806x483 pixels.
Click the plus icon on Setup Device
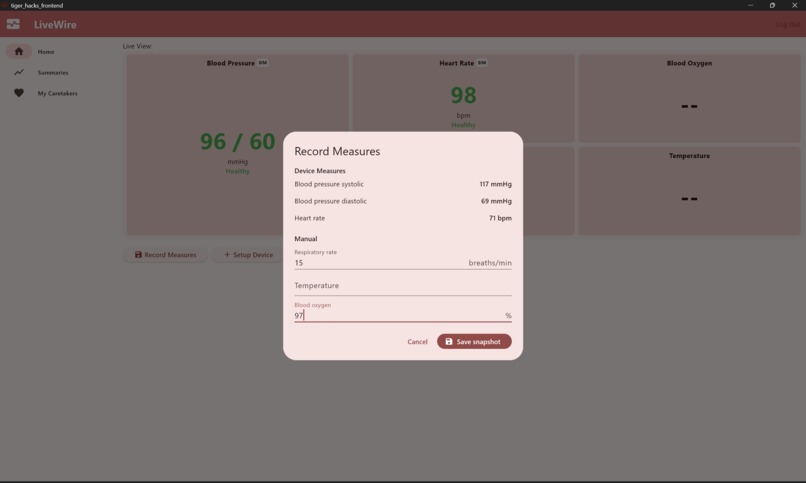click(227, 255)
